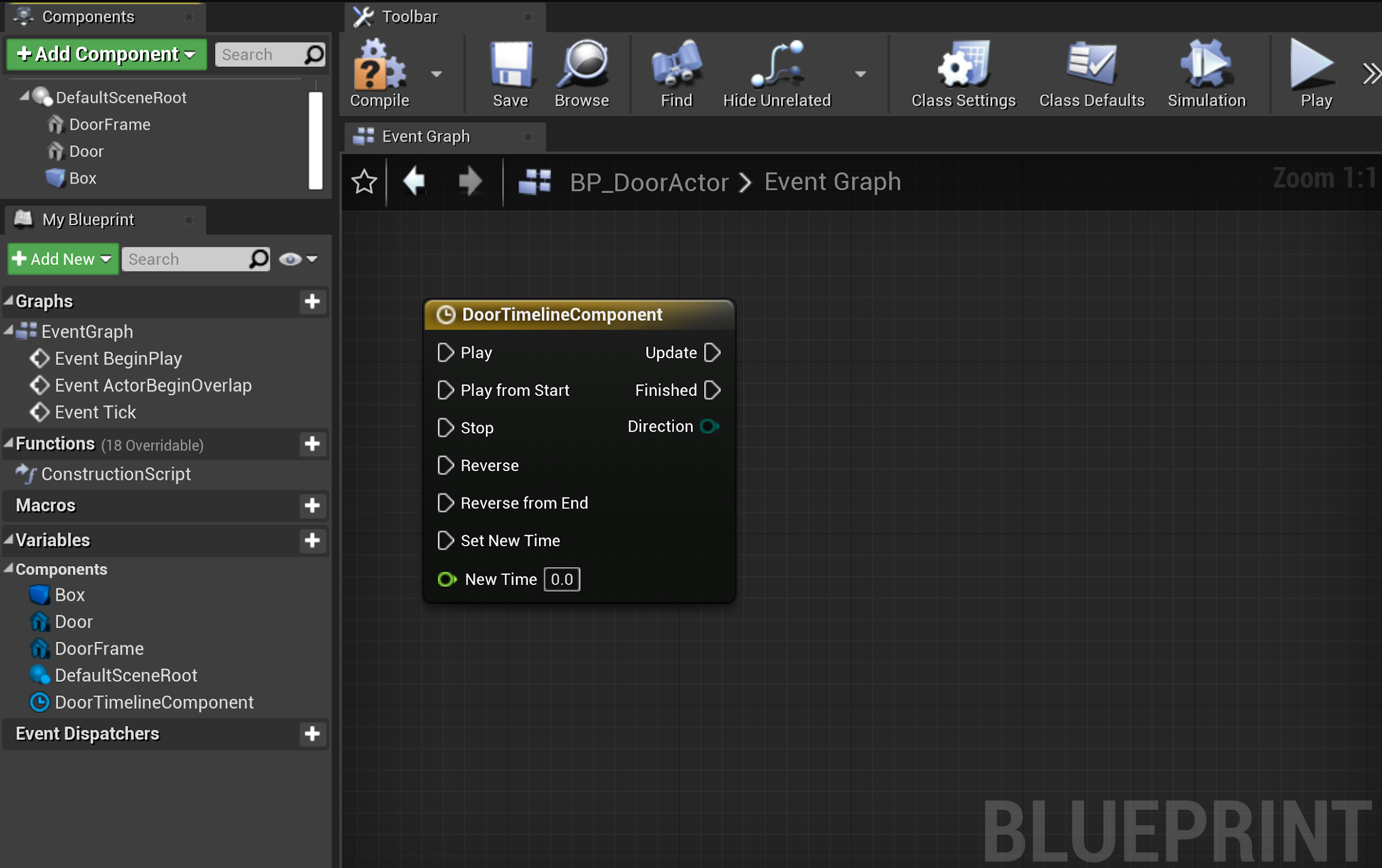Open Class Defaults

pos(1091,65)
